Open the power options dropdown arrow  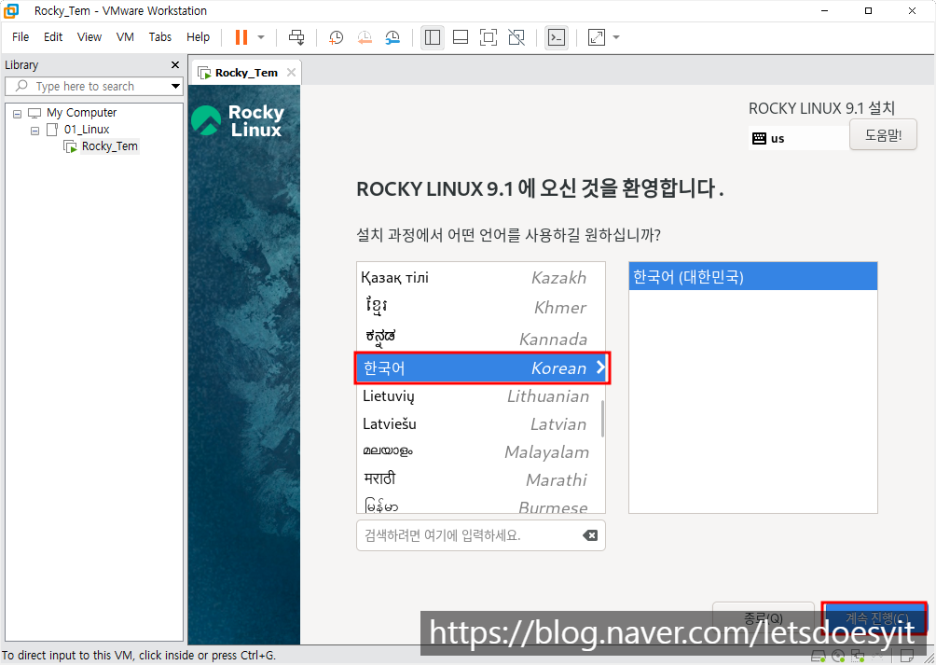point(261,37)
